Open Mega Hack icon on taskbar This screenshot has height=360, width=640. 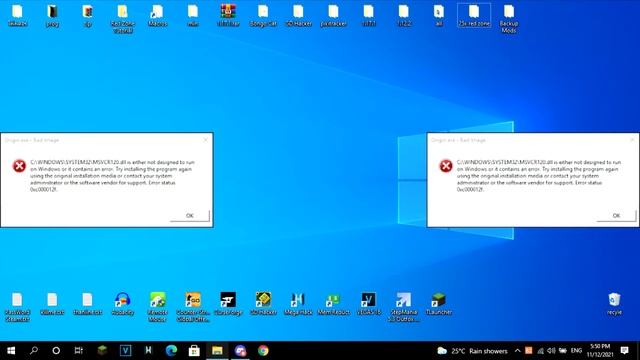click(148, 351)
